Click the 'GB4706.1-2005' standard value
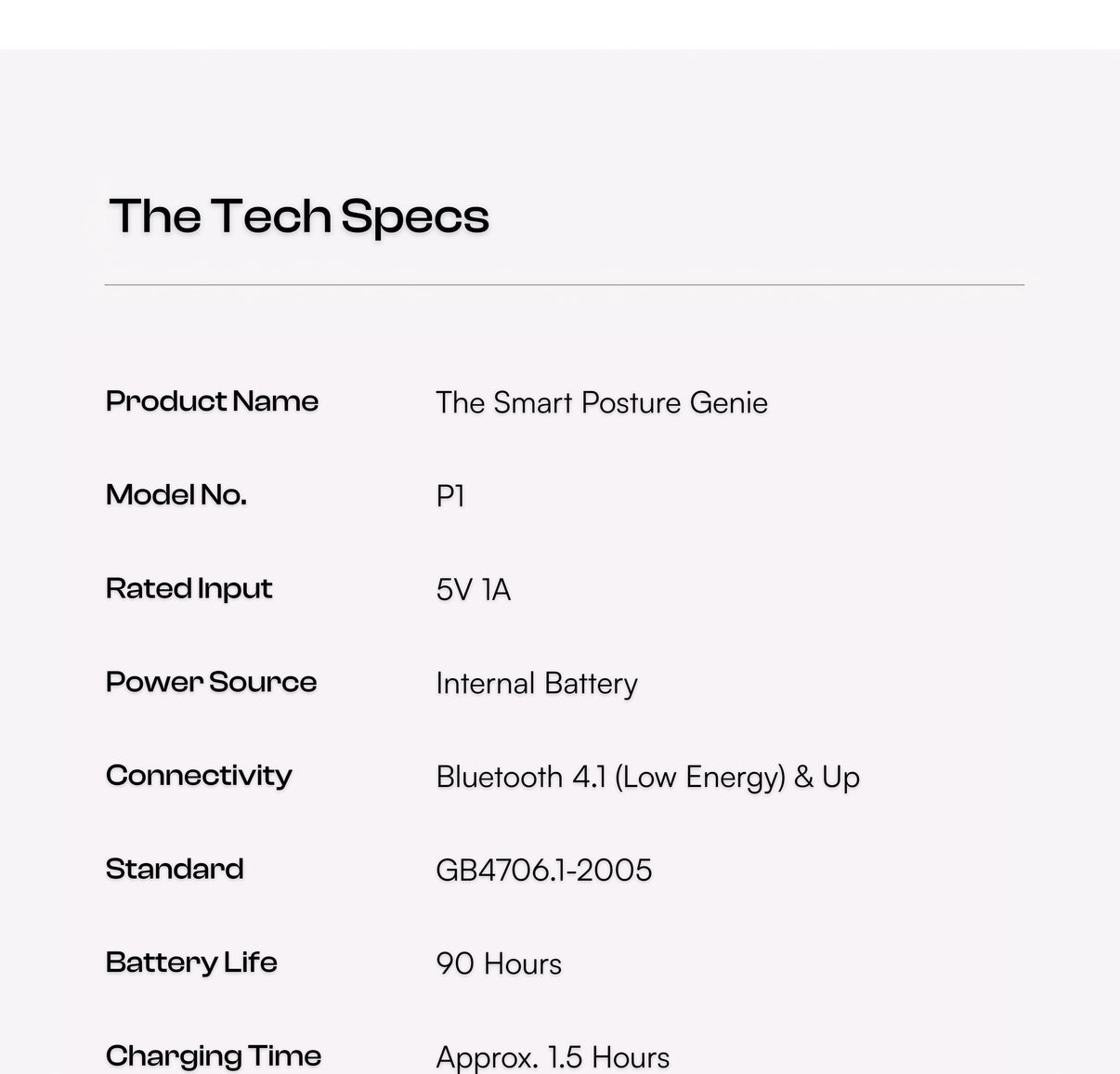The height and width of the screenshot is (1074, 1120). 544,871
